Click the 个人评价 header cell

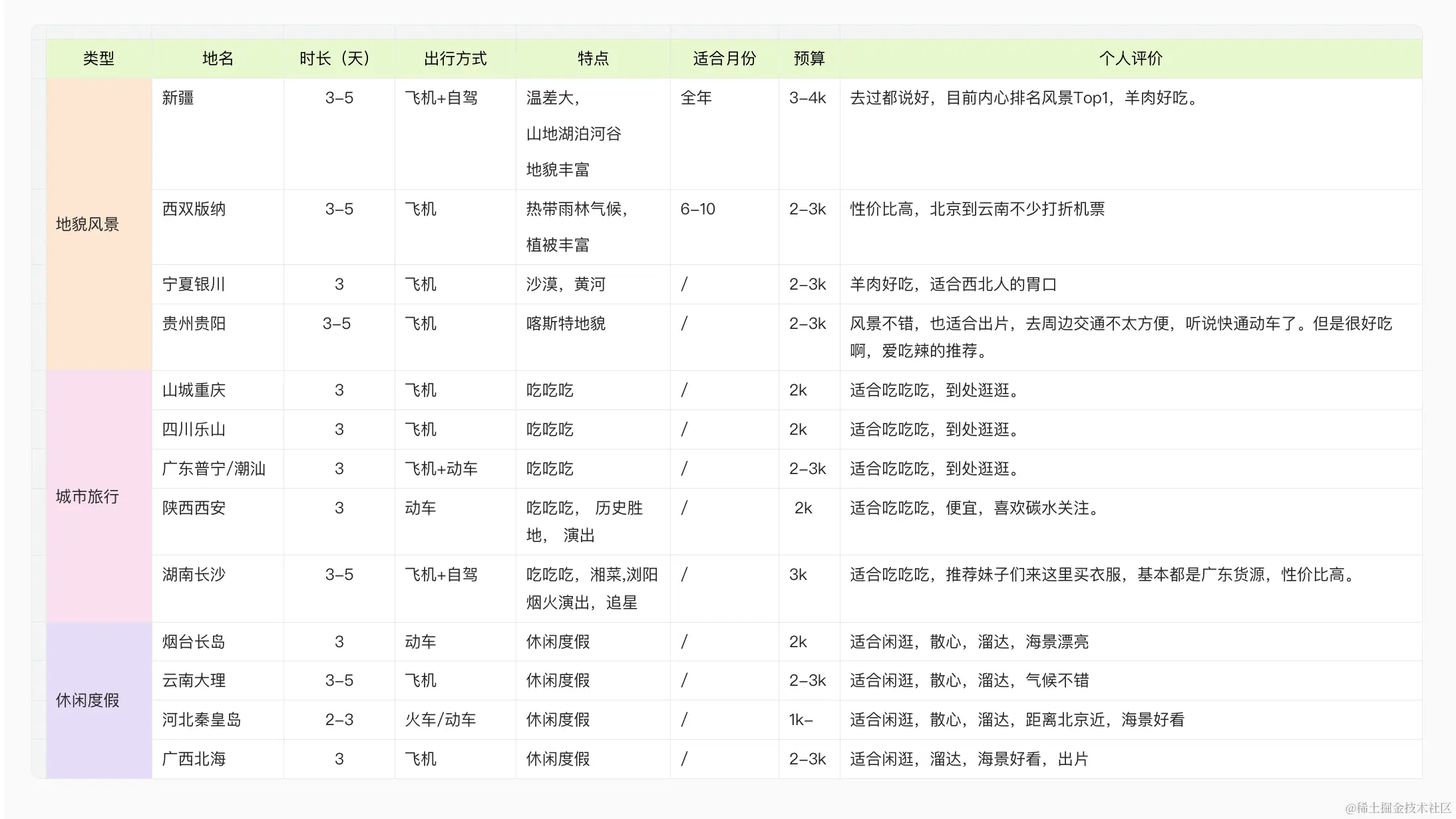[1130, 59]
